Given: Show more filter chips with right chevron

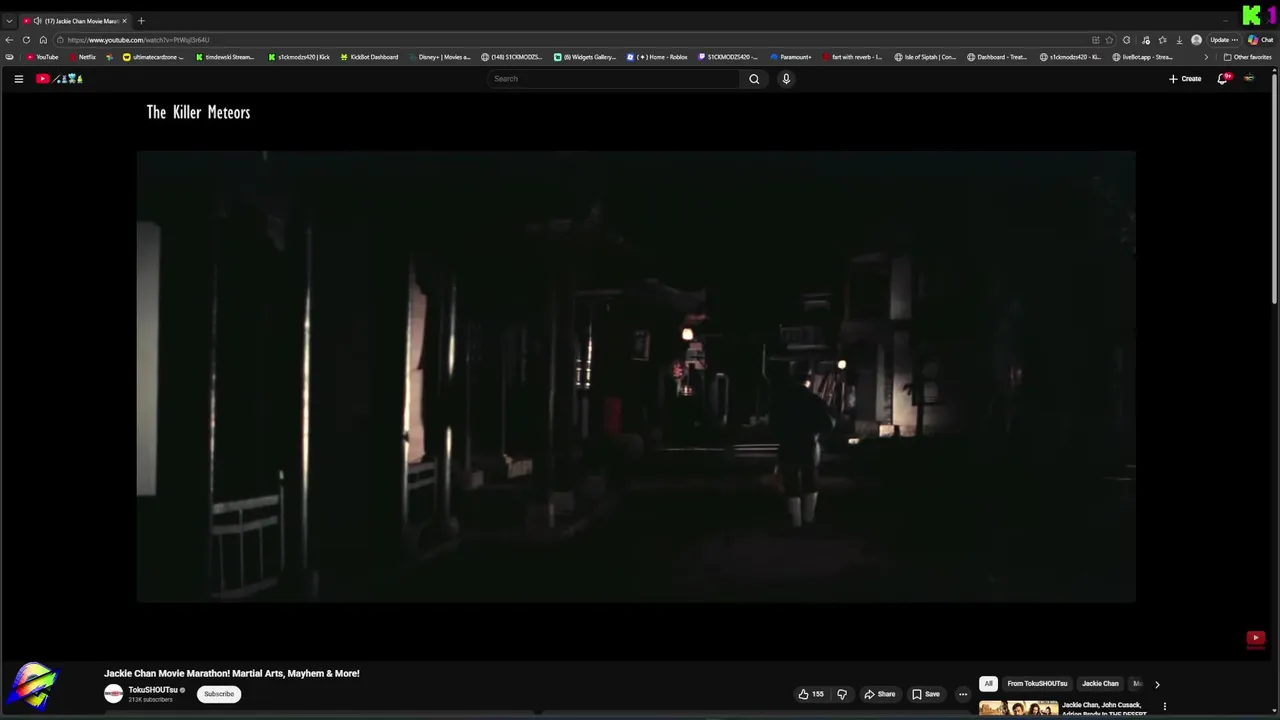Looking at the screenshot, I should coord(1157,684).
